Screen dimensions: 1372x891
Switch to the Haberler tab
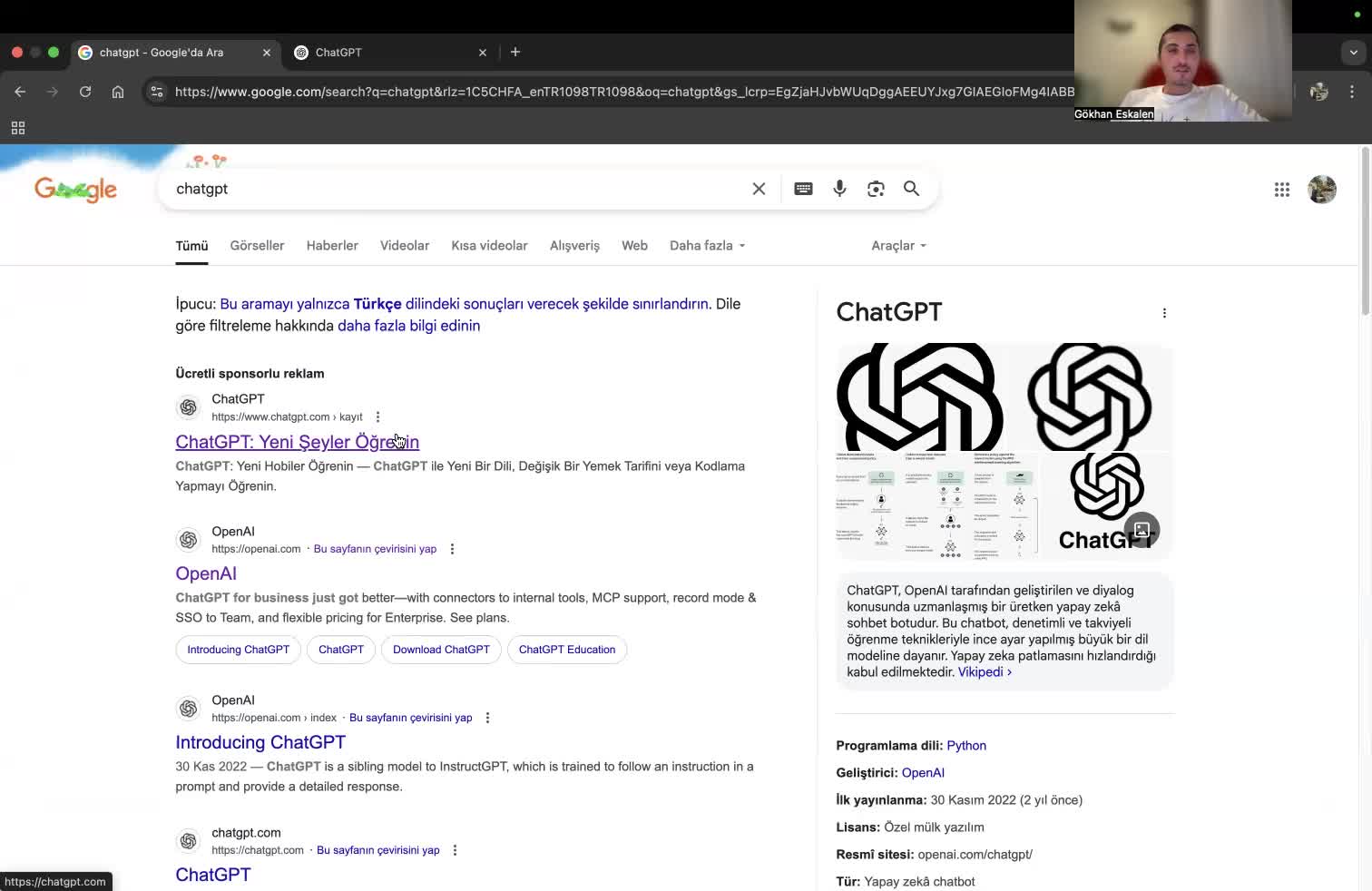point(332,246)
